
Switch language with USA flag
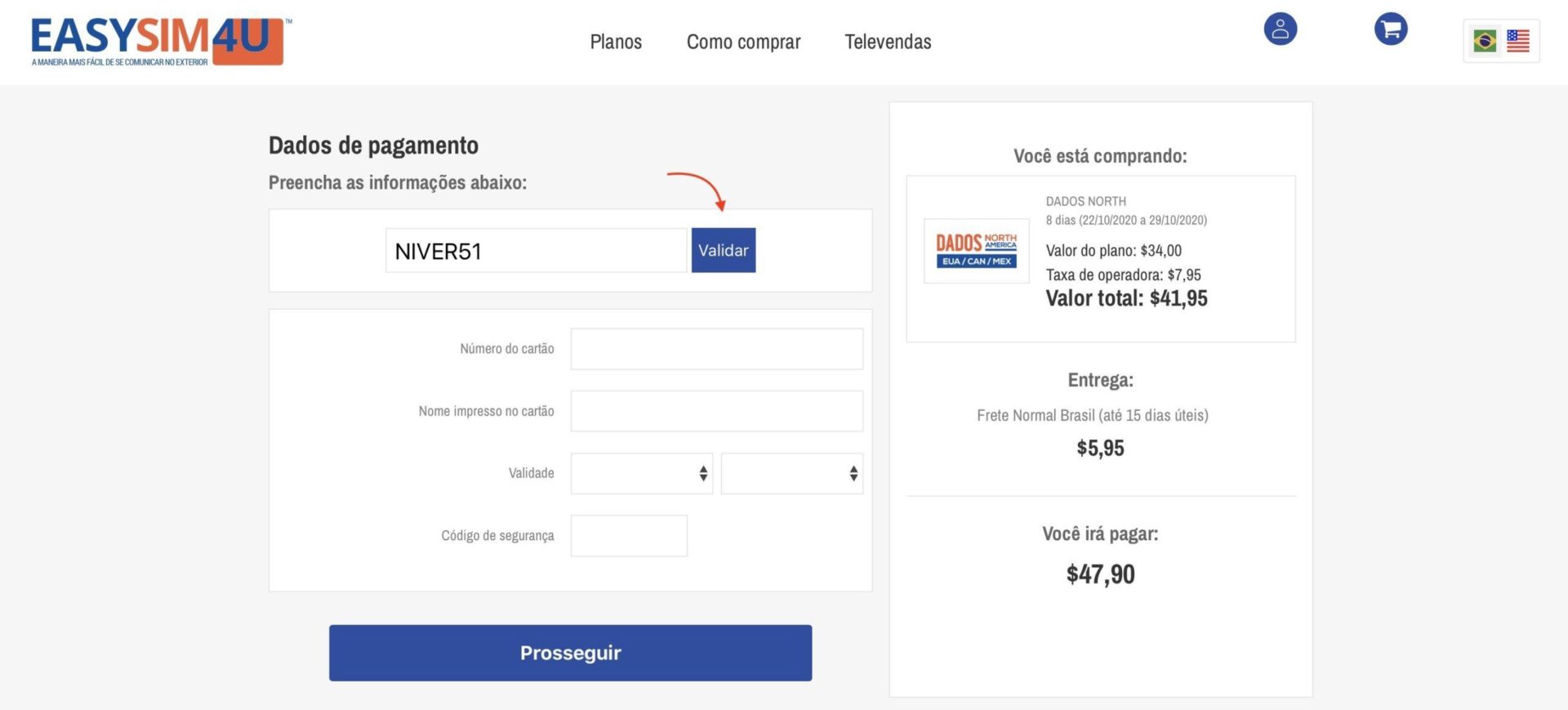[1517, 41]
